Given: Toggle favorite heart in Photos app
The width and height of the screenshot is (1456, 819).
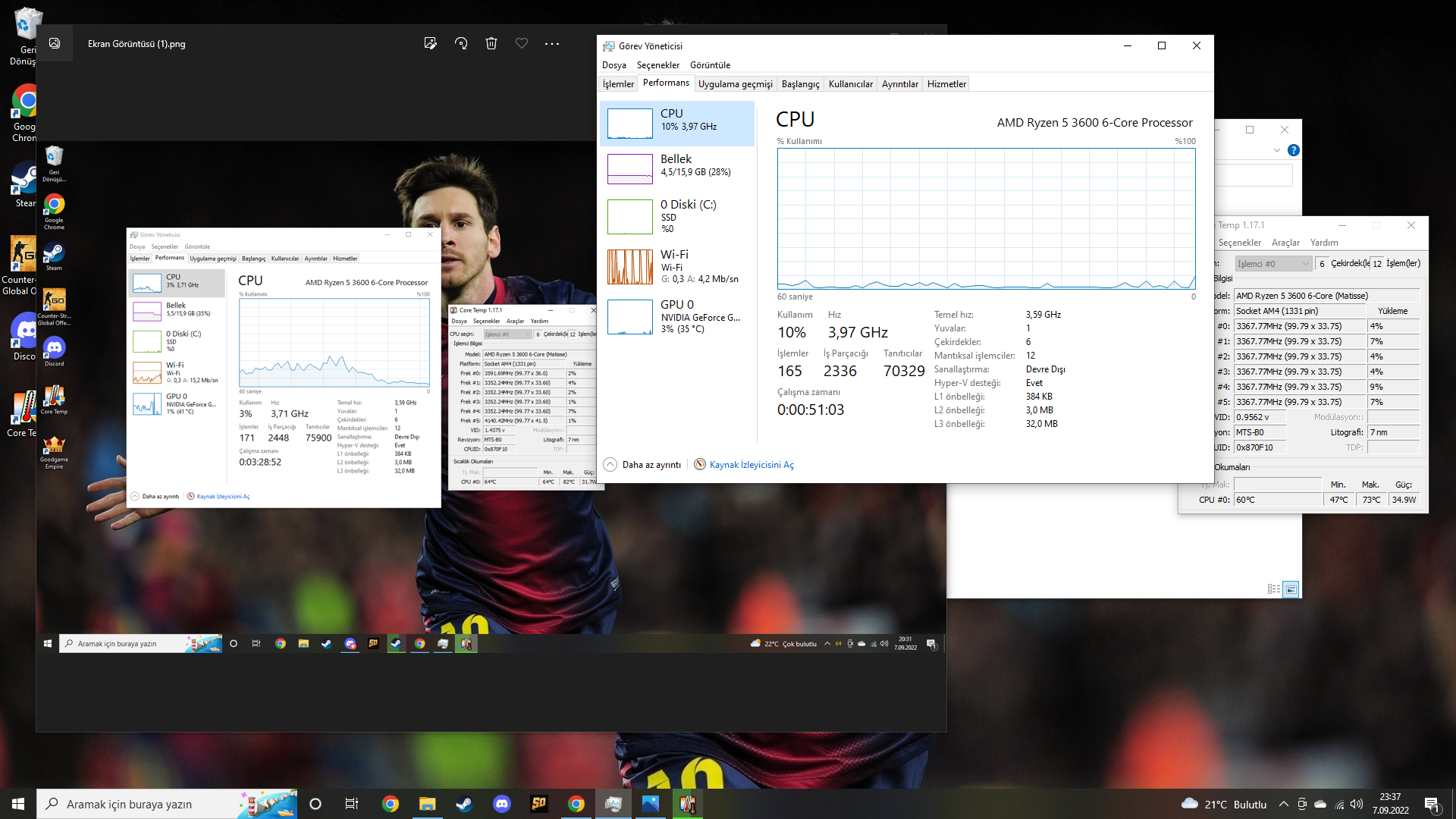Looking at the screenshot, I should click(x=522, y=43).
